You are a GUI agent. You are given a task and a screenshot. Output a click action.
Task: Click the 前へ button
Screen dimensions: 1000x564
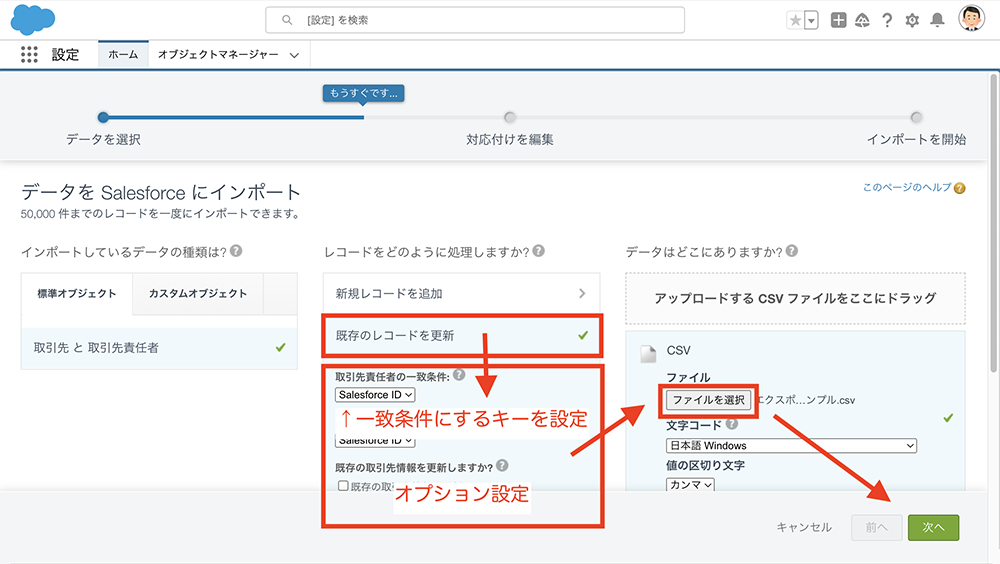click(x=876, y=527)
